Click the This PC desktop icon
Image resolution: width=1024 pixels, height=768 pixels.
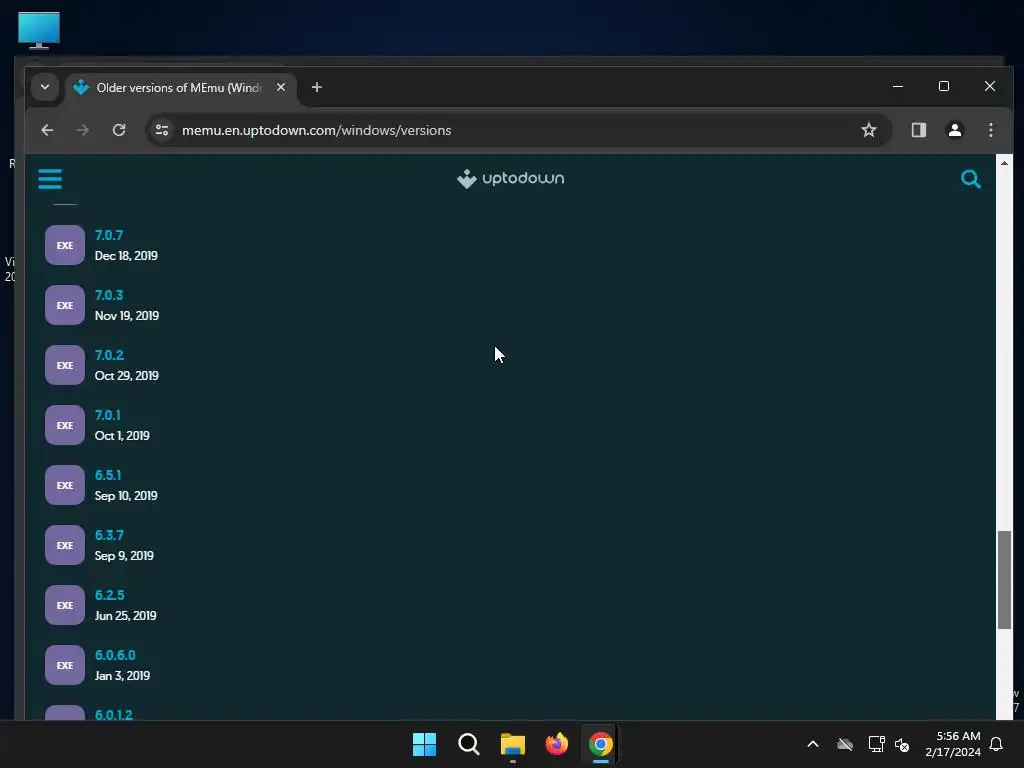coord(39,30)
